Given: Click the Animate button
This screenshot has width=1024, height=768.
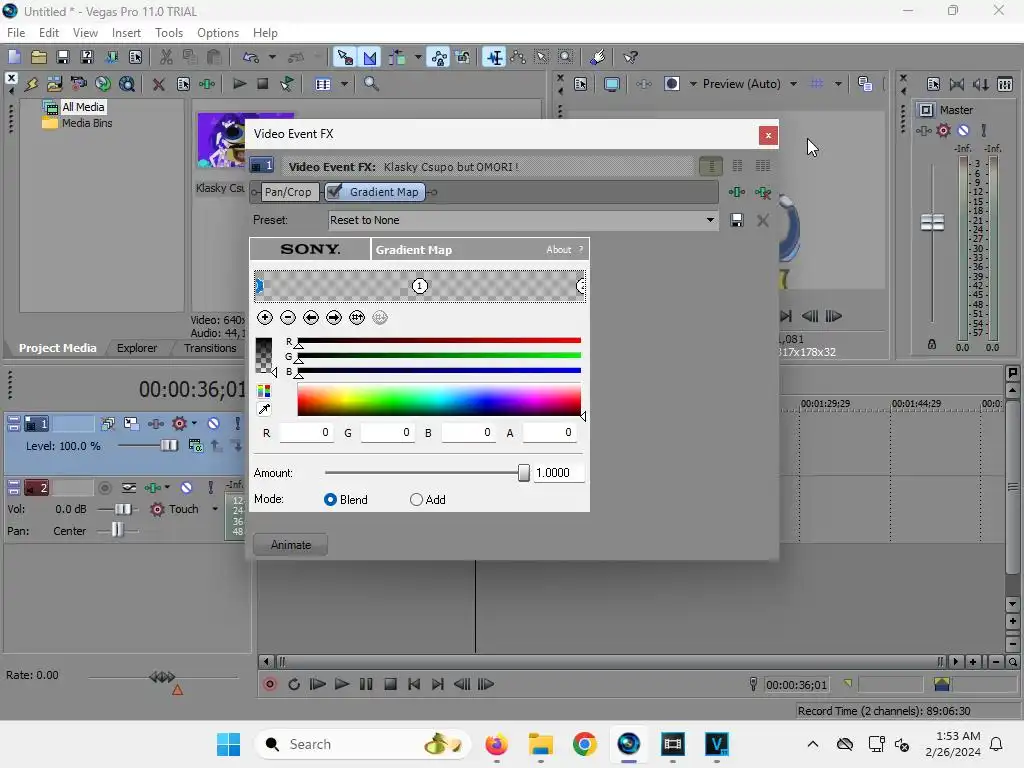Looking at the screenshot, I should (x=291, y=545).
